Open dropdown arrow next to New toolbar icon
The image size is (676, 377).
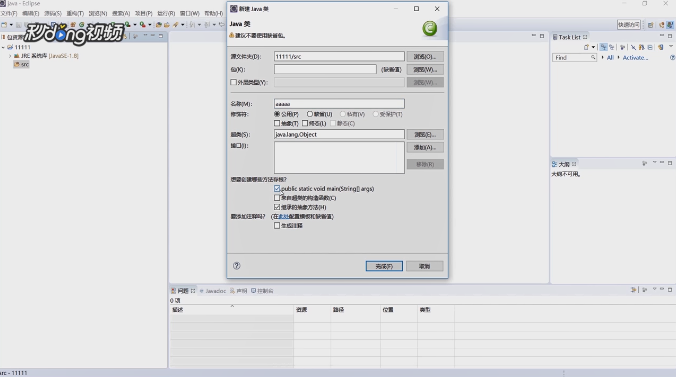(11, 25)
